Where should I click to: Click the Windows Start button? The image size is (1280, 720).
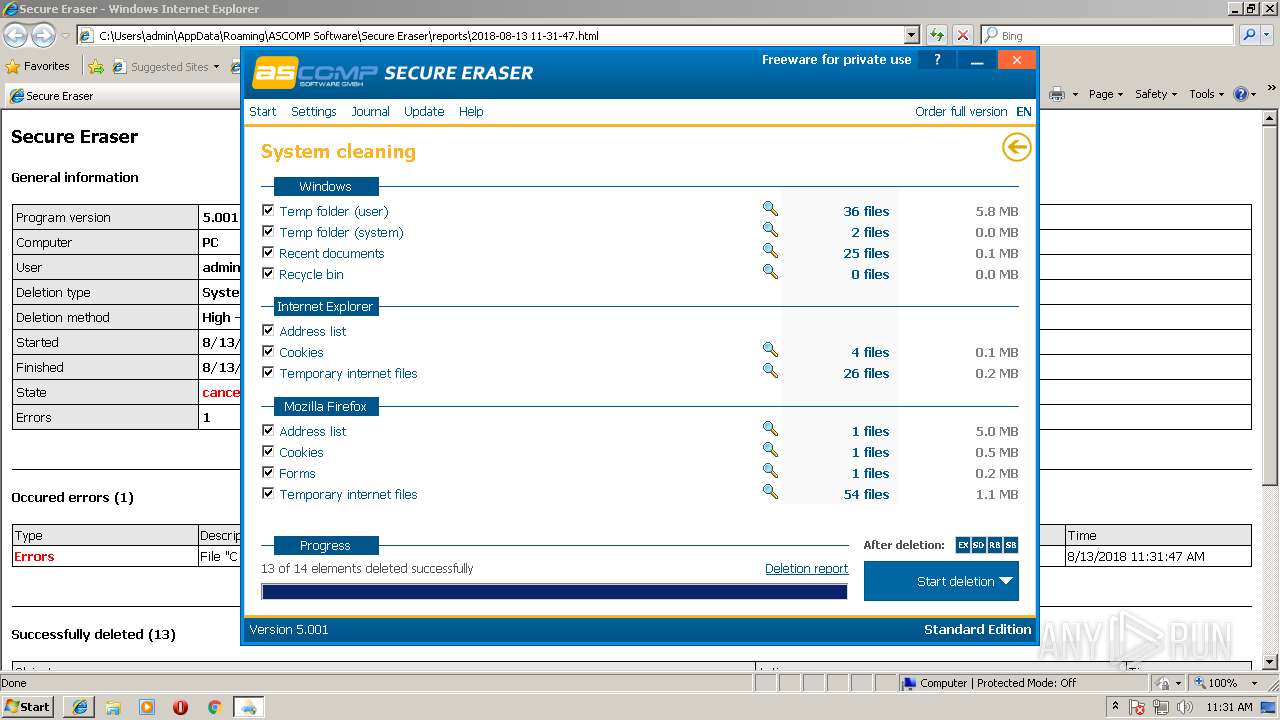point(27,707)
